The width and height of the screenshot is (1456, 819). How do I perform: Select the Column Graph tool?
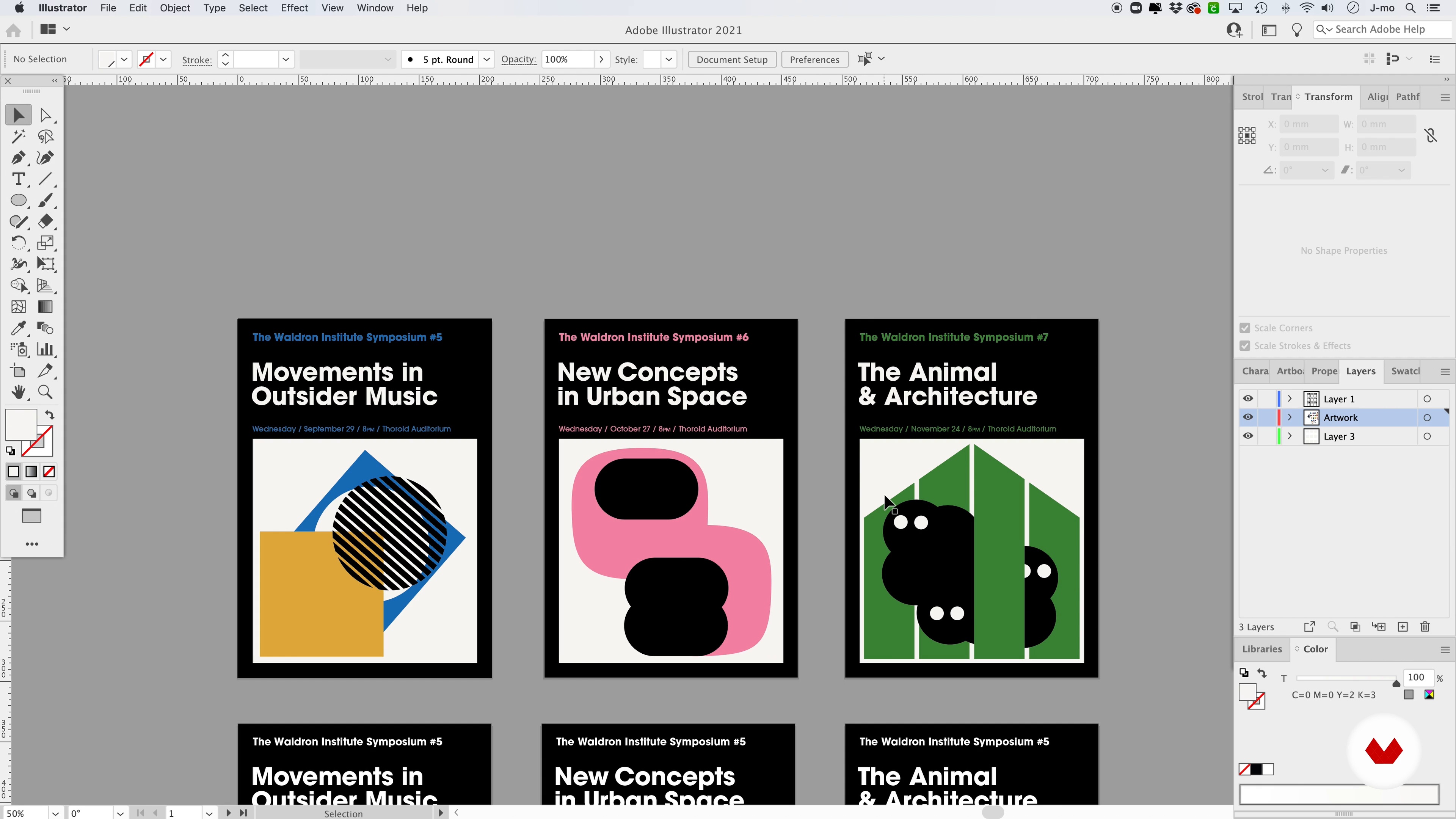tap(45, 349)
